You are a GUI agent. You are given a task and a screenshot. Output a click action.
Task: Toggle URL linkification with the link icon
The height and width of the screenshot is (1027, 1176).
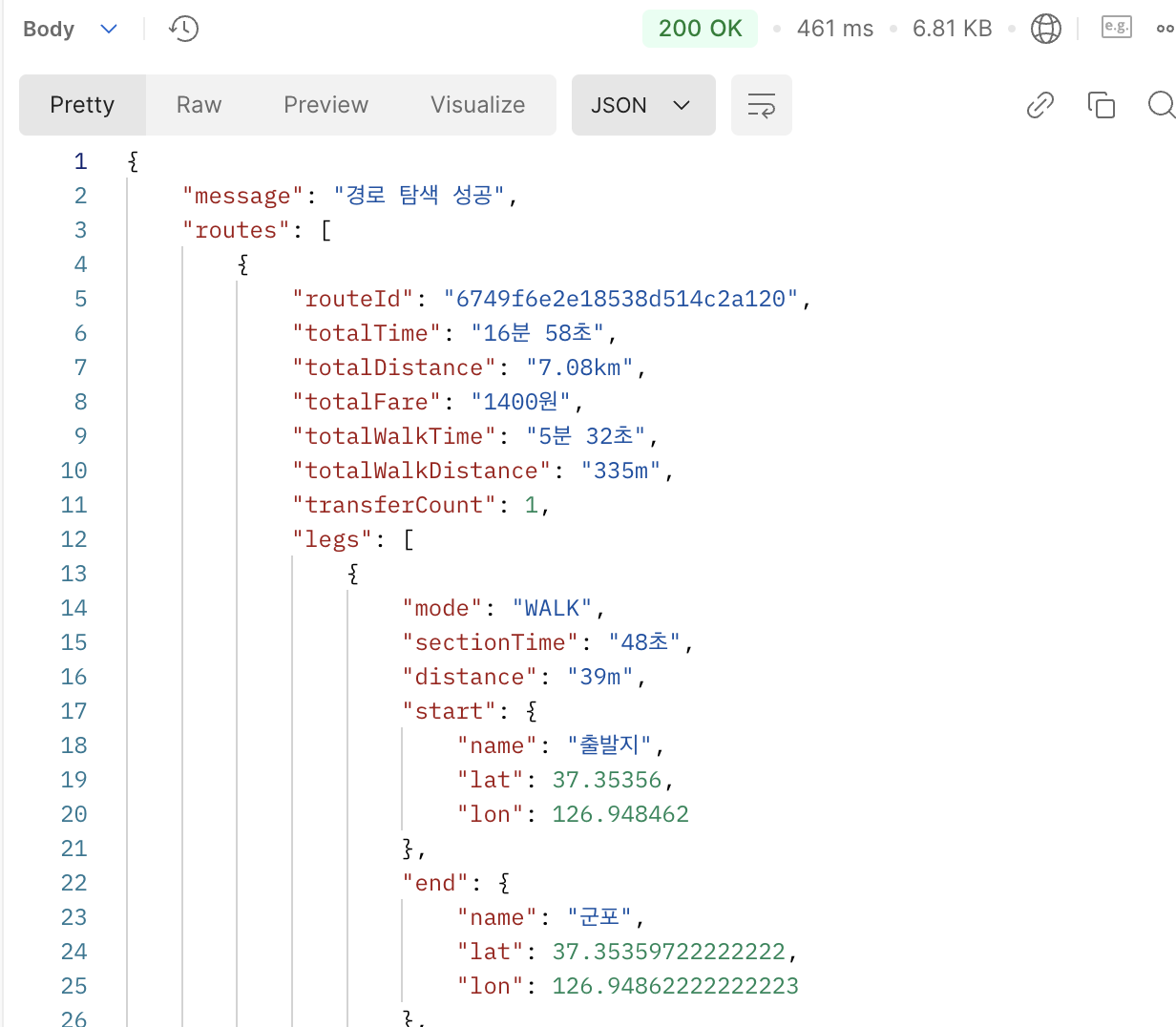point(1039,105)
